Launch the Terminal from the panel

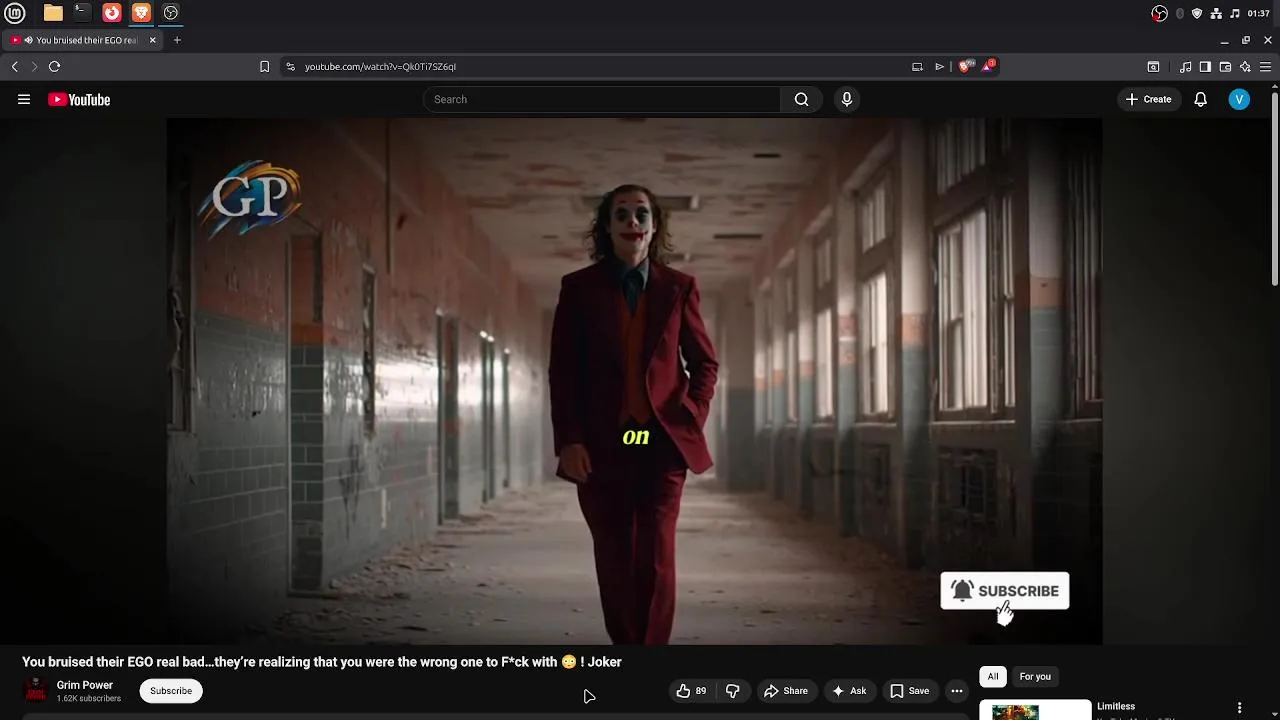82,13
